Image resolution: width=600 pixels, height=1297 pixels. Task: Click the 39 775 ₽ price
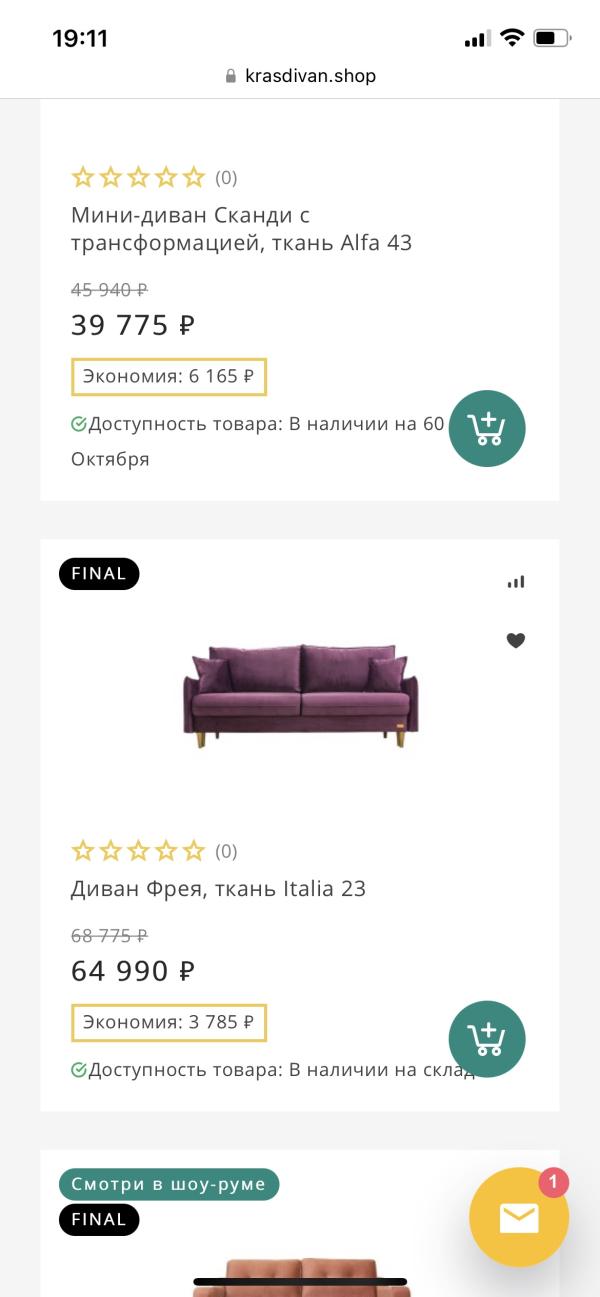(133, 325)
